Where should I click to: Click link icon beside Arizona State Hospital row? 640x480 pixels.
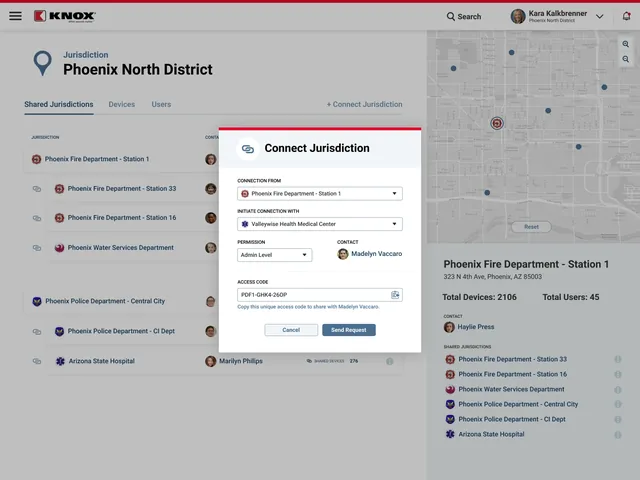point(37,361)
